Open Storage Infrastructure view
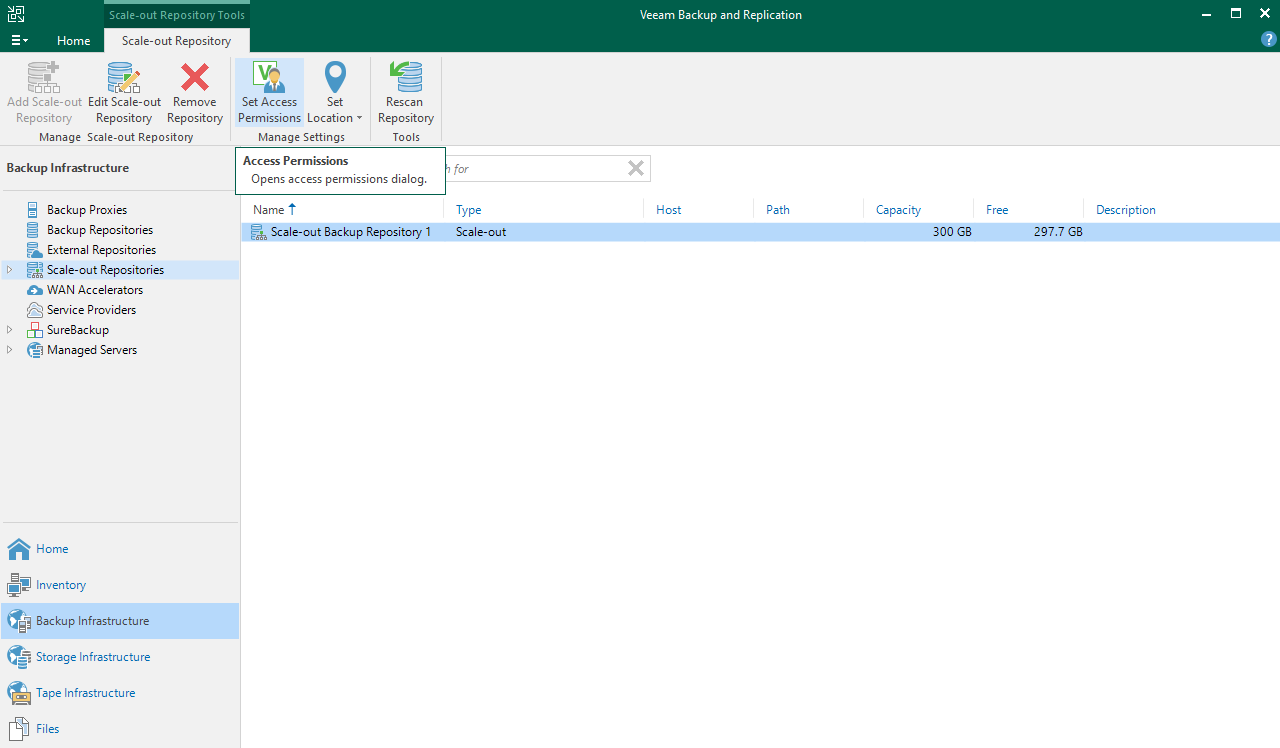This screenshot has width=1280, height=748. point(93,657)
